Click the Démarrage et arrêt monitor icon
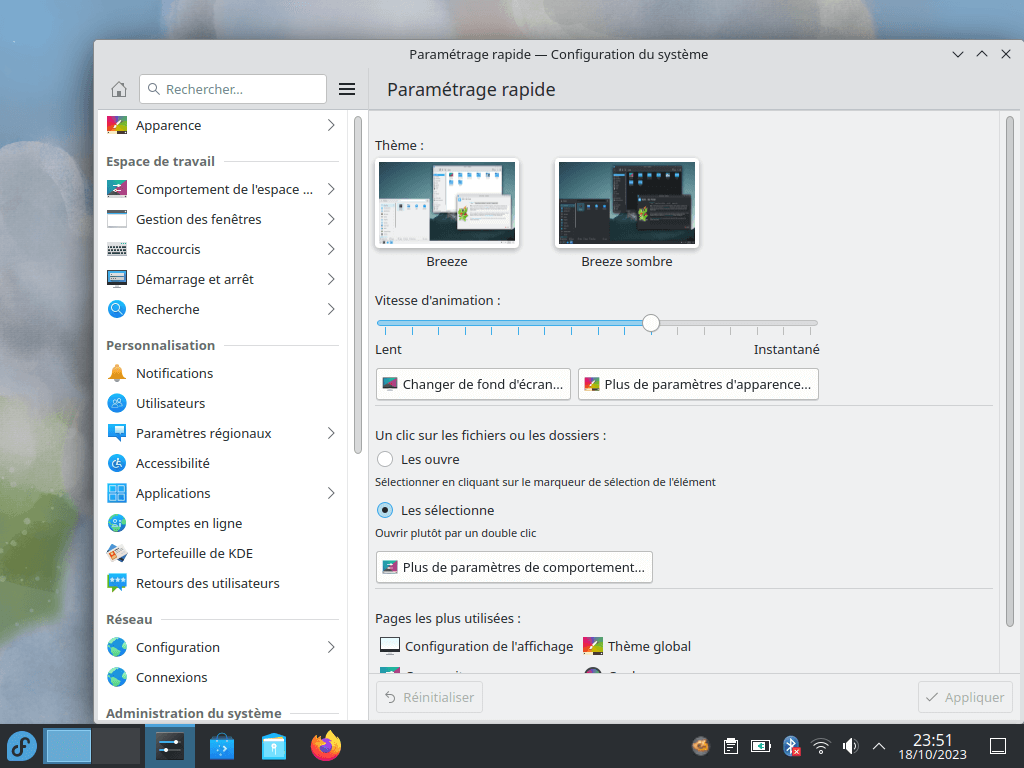 click(x=117, y=280)
